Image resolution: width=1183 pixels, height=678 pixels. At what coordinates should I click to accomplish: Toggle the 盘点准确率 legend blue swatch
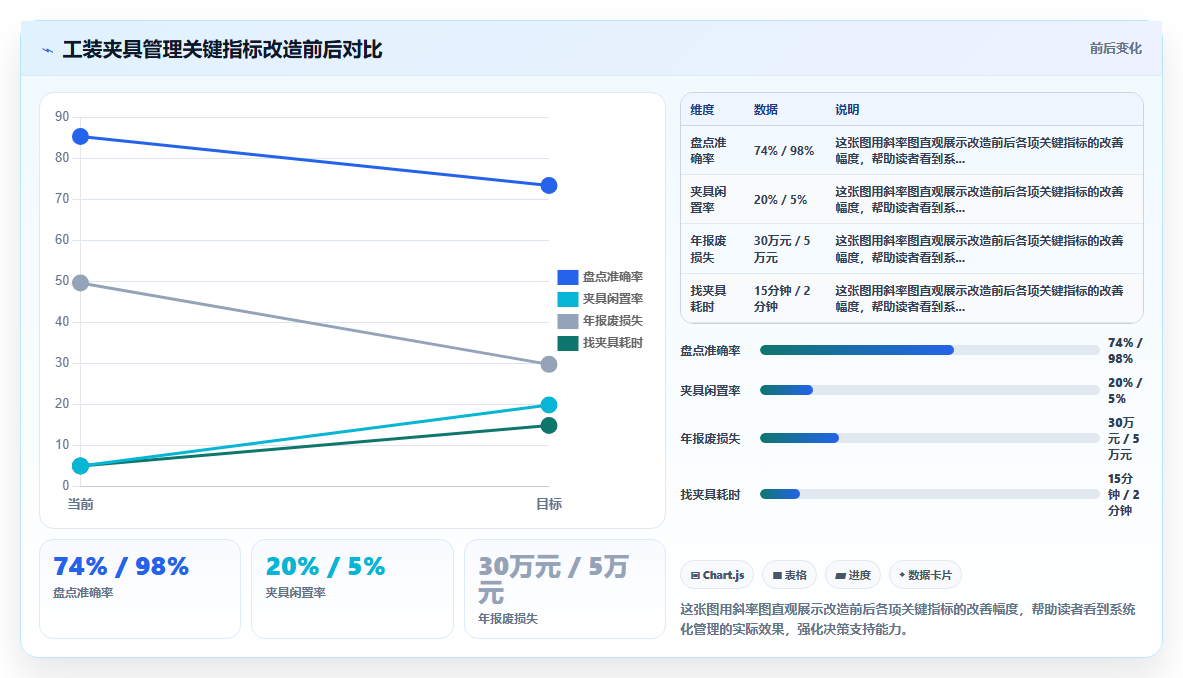[x=567, y=278]
